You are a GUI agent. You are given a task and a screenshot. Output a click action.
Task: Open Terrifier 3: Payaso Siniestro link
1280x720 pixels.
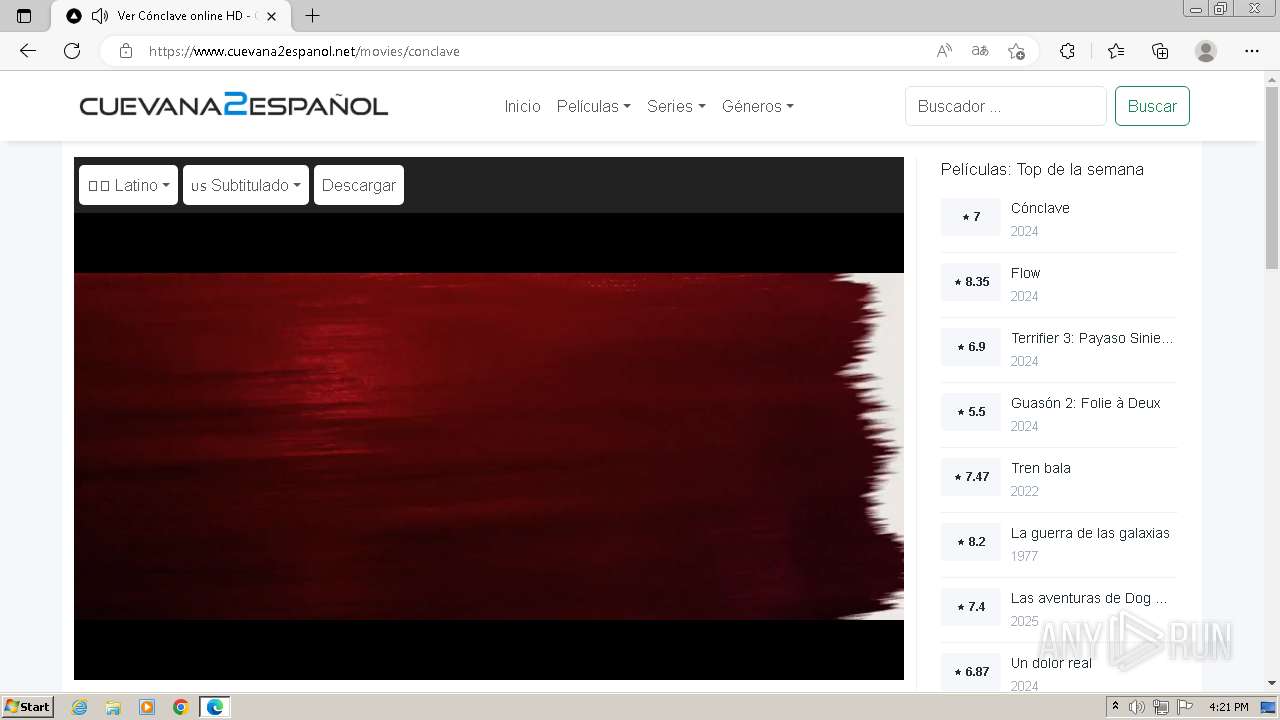[1092, 338]
